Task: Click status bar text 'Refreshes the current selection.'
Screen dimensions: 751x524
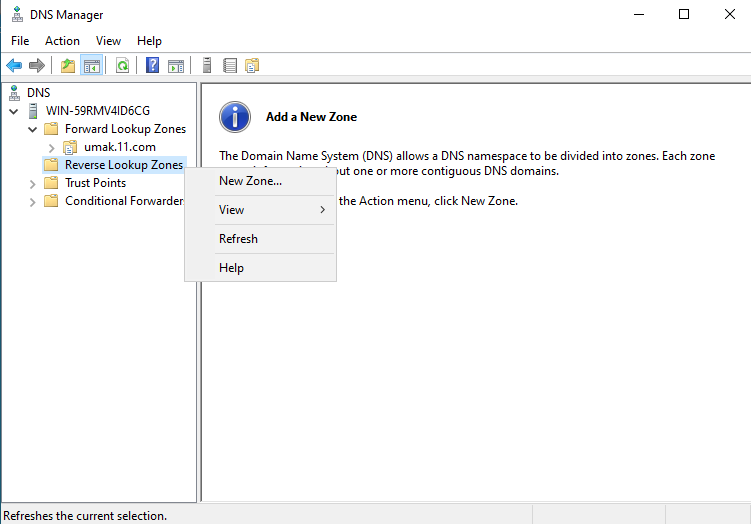Action: (x=85, y=516)
